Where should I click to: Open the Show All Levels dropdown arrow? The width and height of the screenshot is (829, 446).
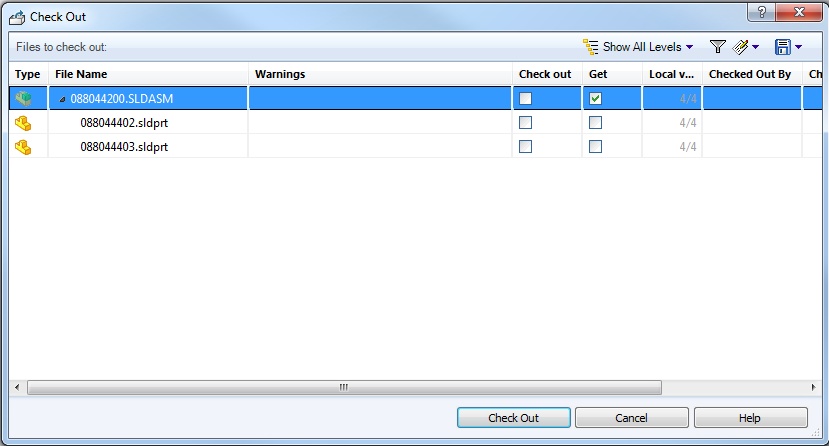(689, 47)
